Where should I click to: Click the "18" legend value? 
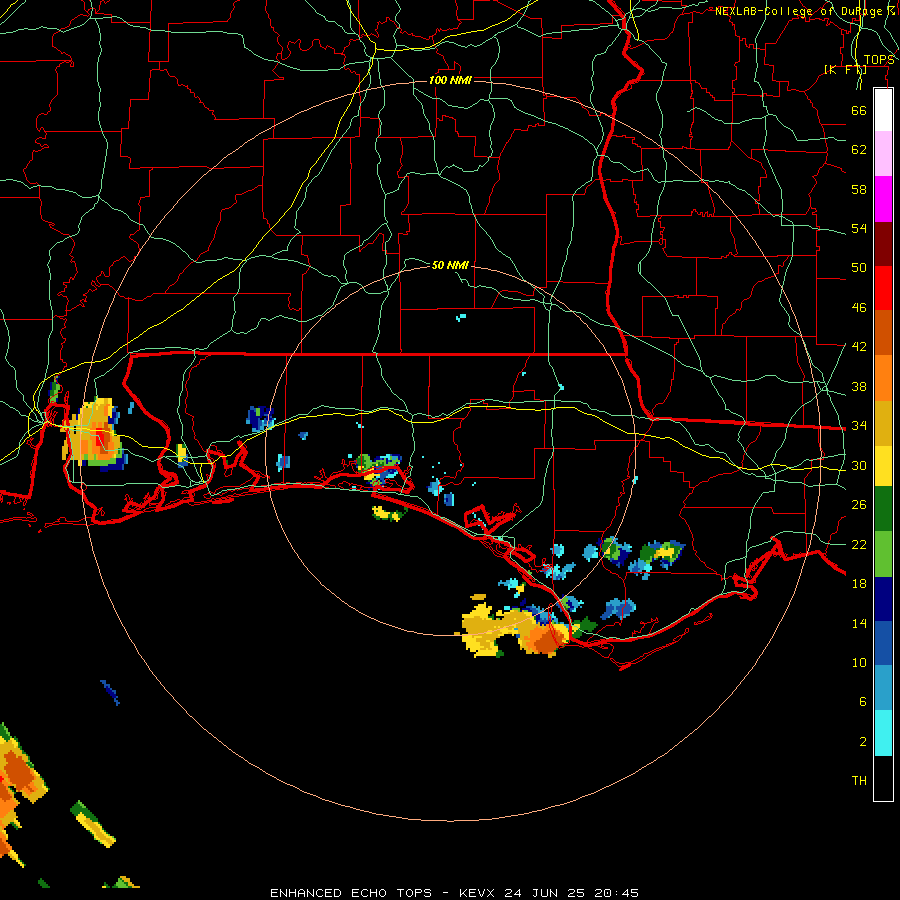tap(859, 584)
